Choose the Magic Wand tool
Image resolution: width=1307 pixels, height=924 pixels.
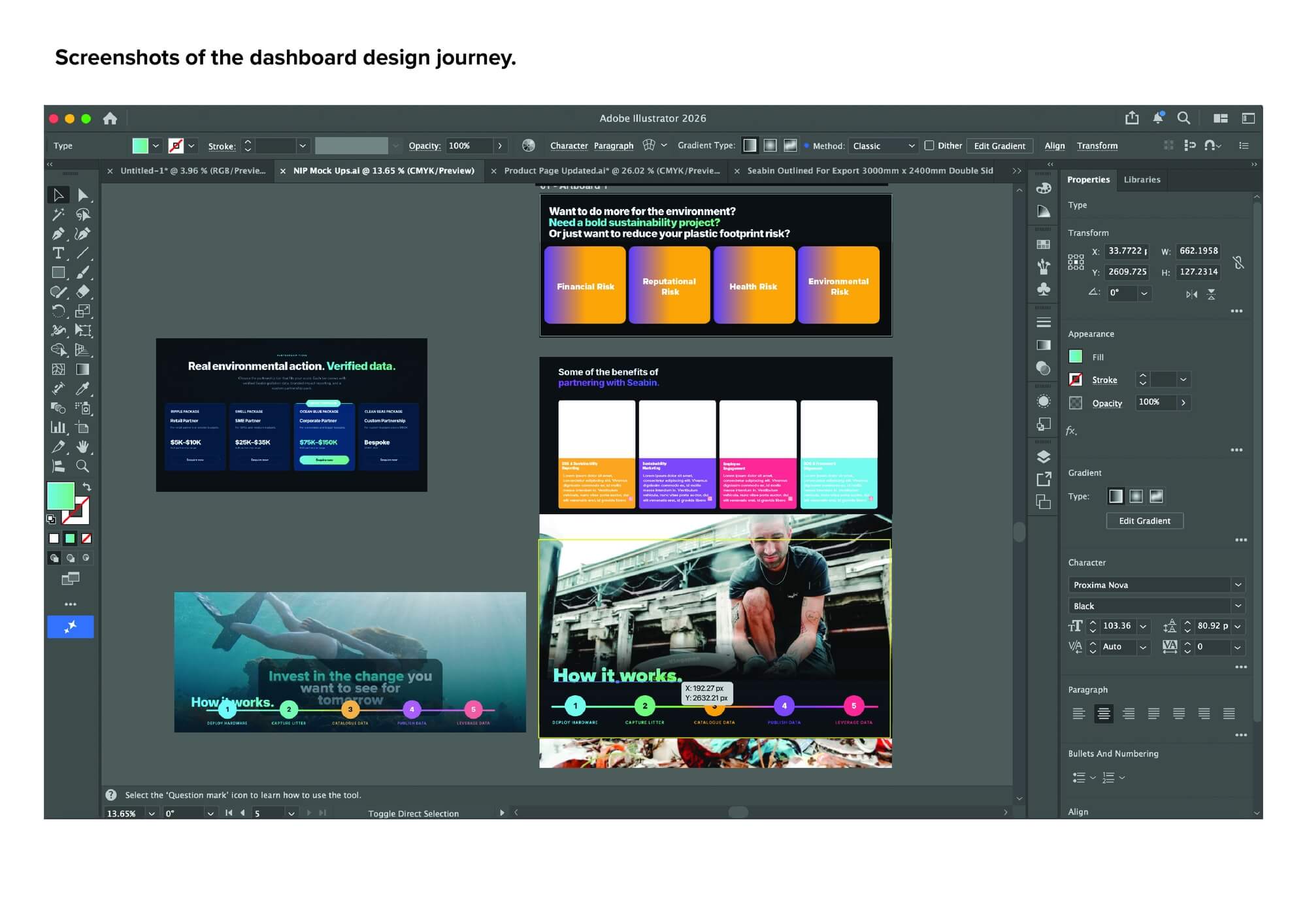click(x=58, y=214)
